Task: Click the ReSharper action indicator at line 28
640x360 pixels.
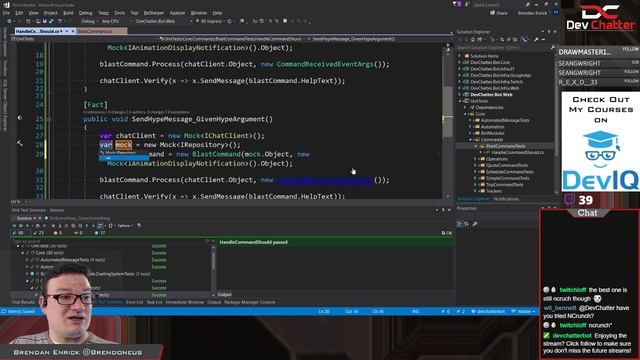Action: (x=20, y=143)
